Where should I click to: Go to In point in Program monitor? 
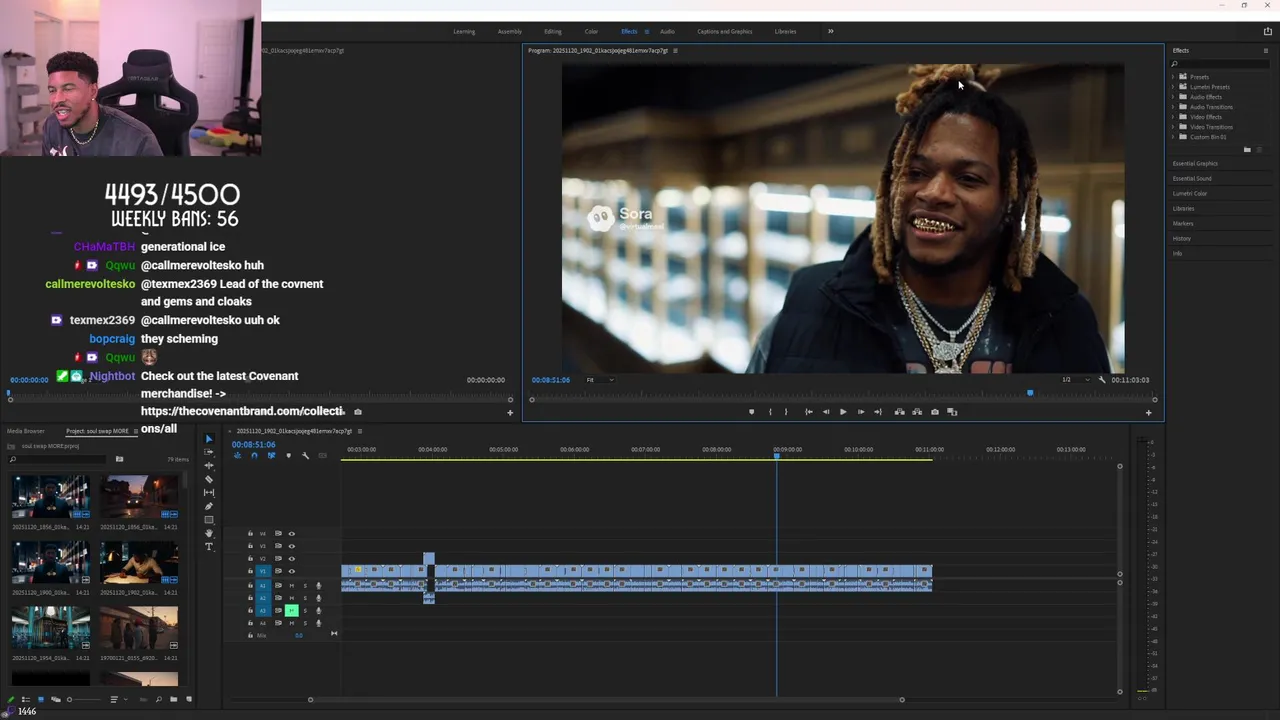tap(809, 412)
